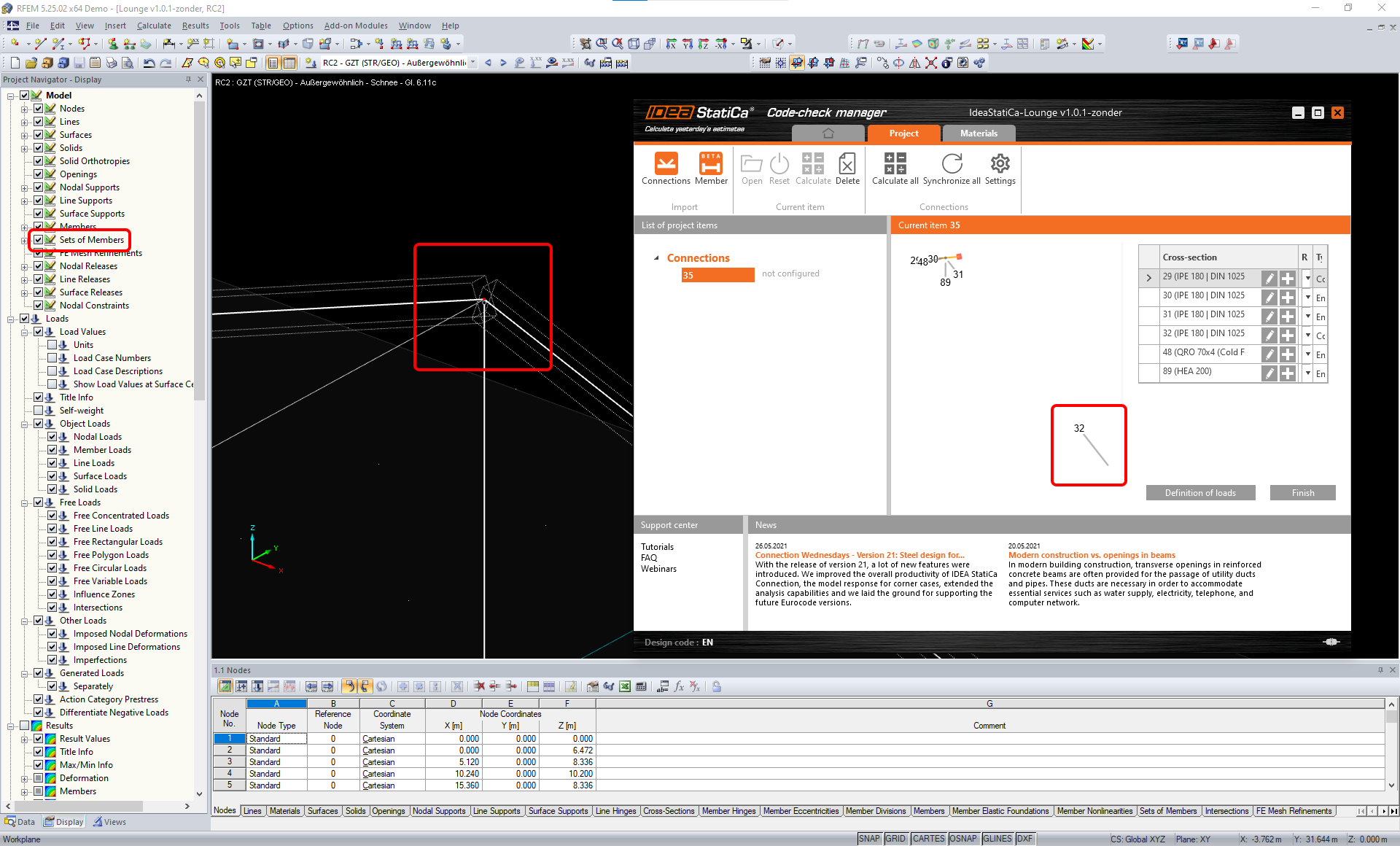Click the Design code slider toggle at bottom
1400x846 pixels.
[1331, 642]
